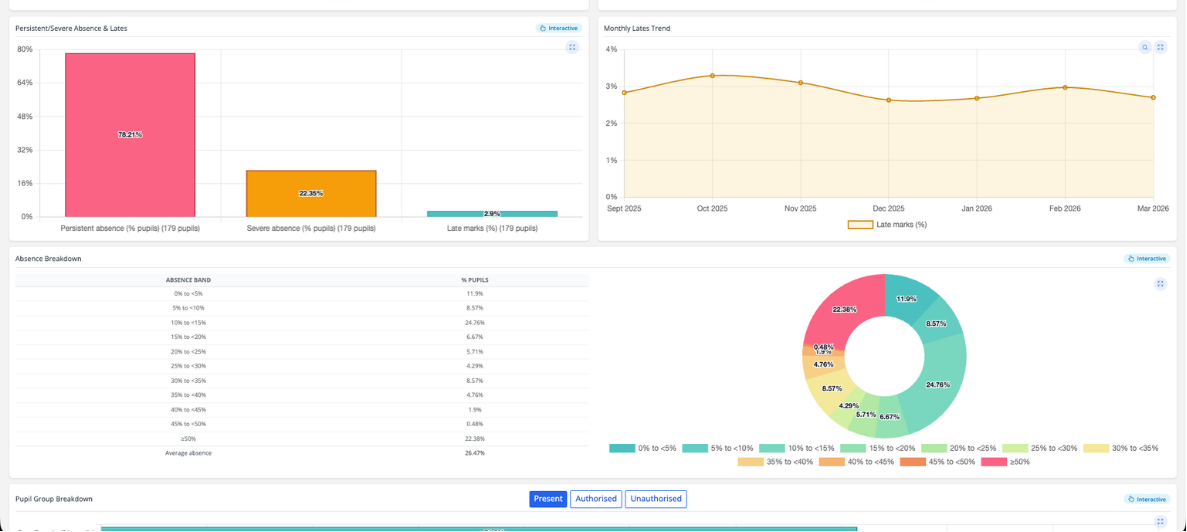Select the '30% to <35%' table row label

coord(188,380)
